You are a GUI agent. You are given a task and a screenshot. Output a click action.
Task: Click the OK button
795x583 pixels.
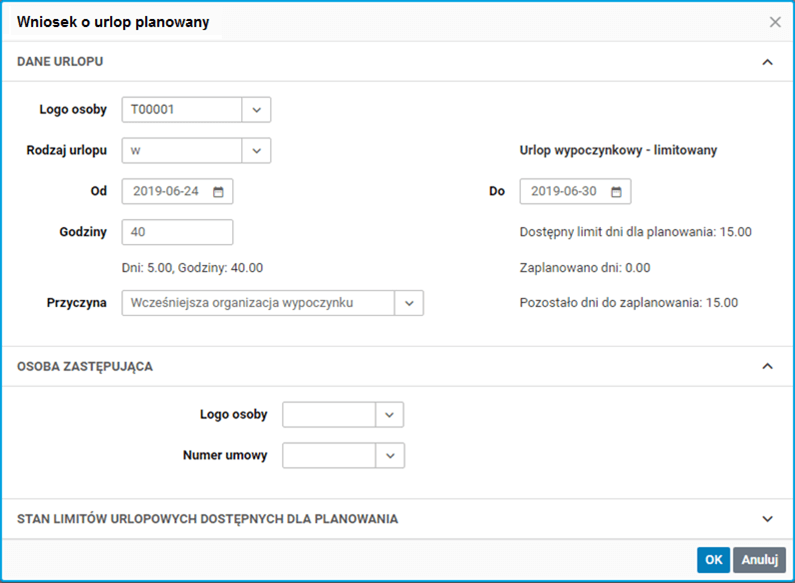(713, 560)
